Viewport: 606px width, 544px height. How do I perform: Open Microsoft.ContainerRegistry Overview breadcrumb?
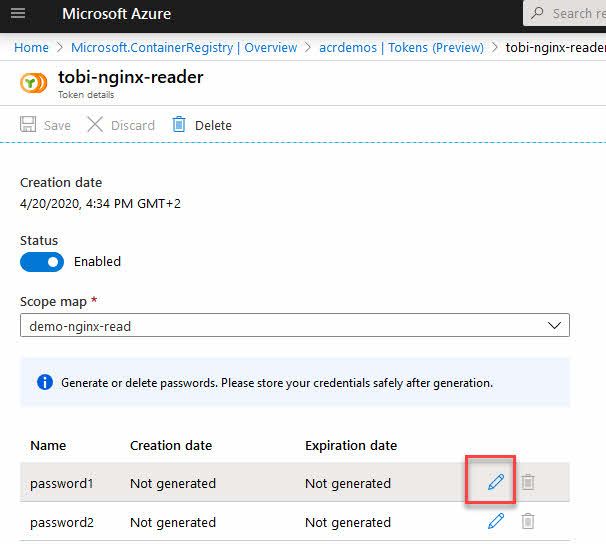tap(184, 47)
